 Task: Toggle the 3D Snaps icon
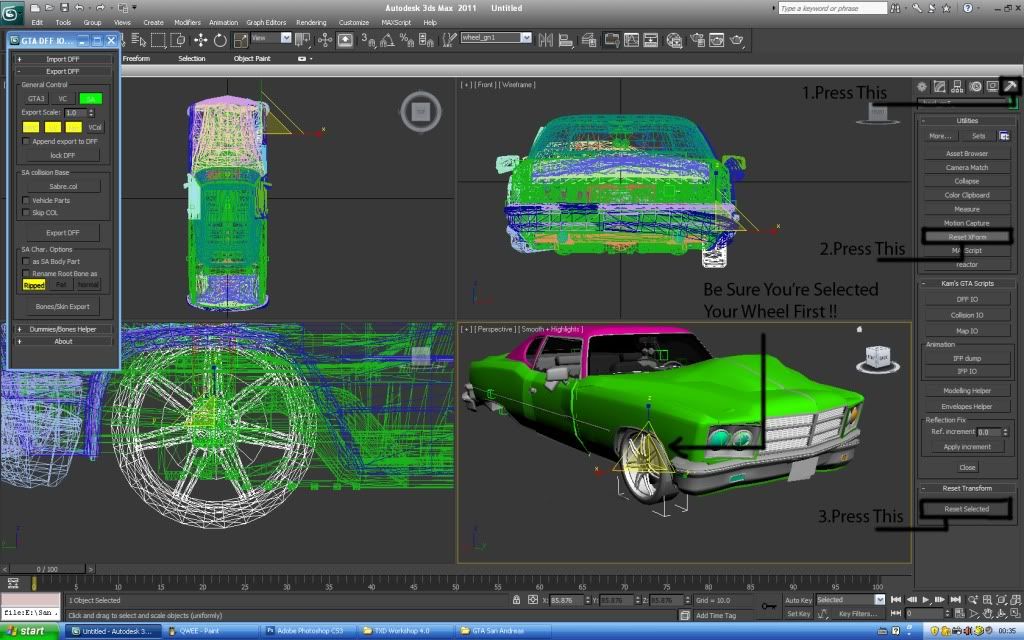coord(368,40)
